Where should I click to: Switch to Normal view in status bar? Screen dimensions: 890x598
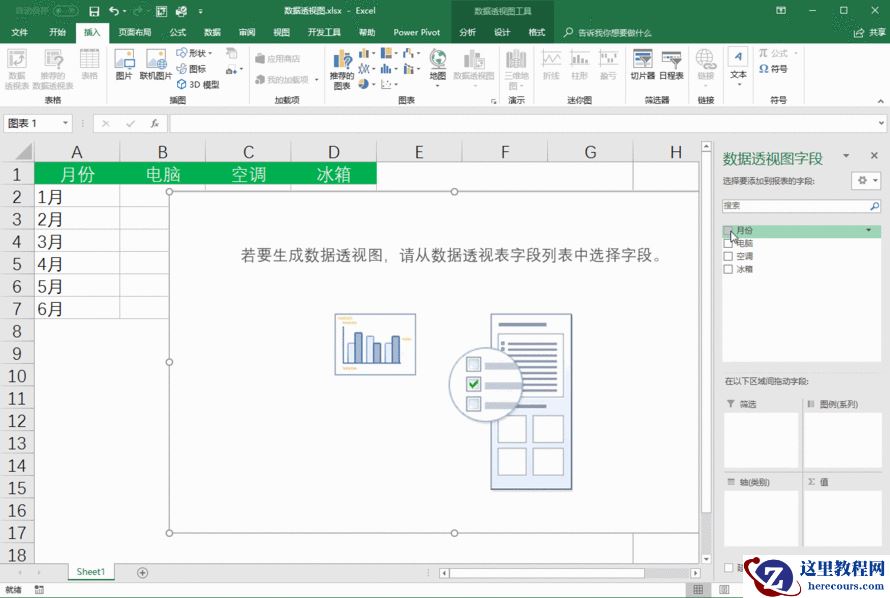pyautogui.click(x=698, y=589)
